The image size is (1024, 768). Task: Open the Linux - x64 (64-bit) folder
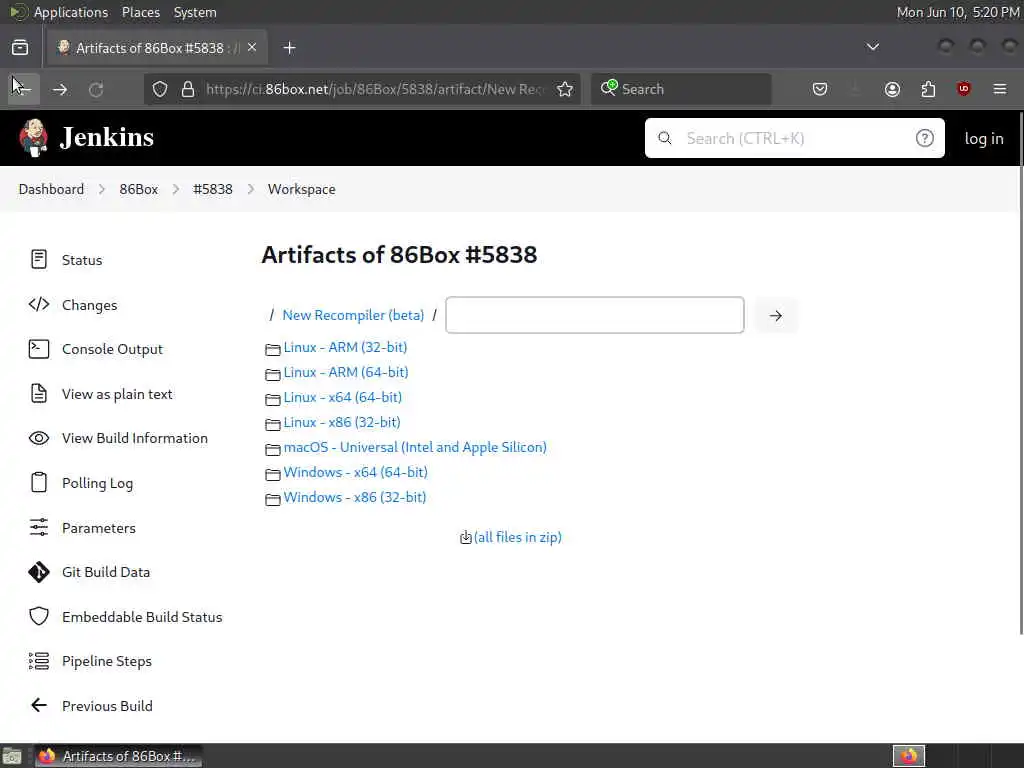tap(342, 397)
